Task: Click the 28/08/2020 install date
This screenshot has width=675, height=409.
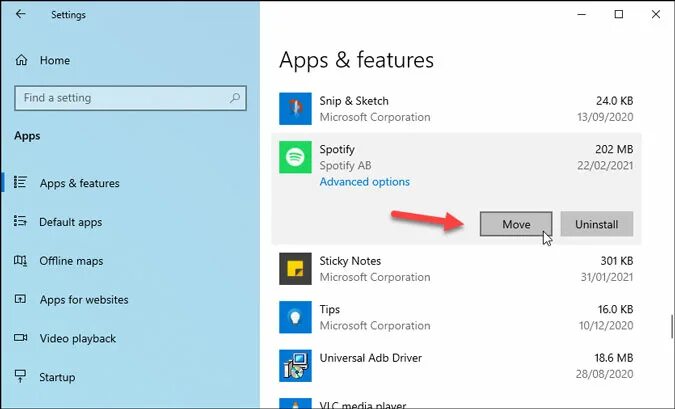Action: [x=604, y=374]
